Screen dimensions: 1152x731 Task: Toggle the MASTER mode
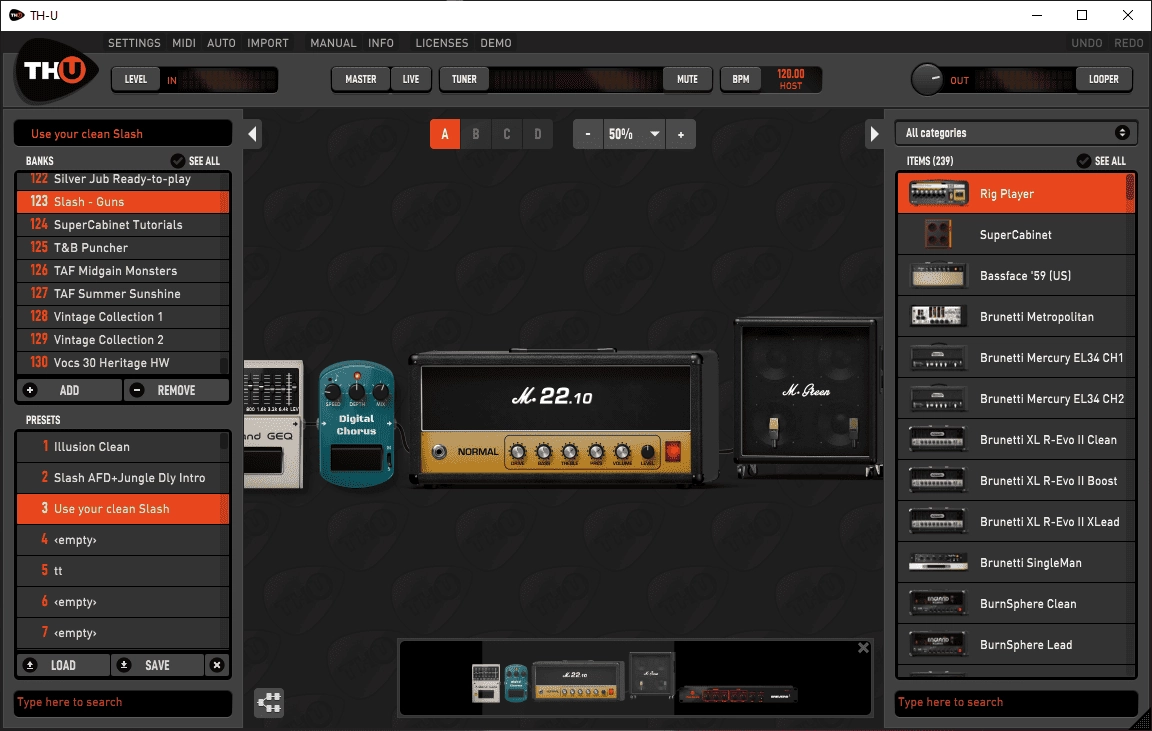361,79
